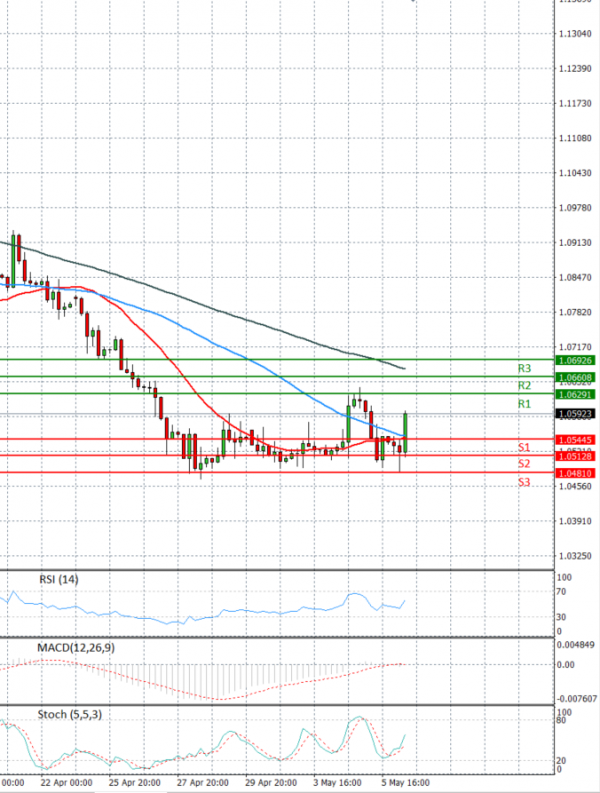The height and width of the screenshot is (793, 600).
Task: Click the R2 price tag 1.06608
Action: (x=575, y=378)
